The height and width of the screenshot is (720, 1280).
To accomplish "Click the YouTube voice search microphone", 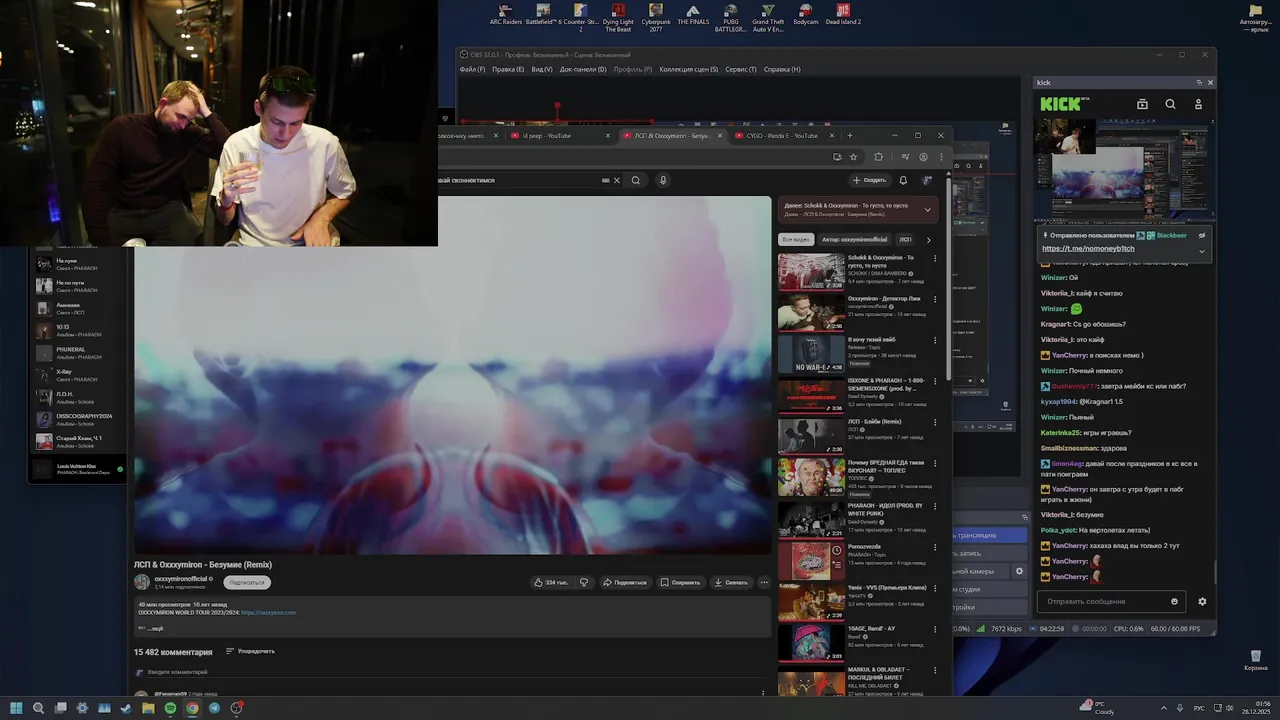I will pos(662,181).
